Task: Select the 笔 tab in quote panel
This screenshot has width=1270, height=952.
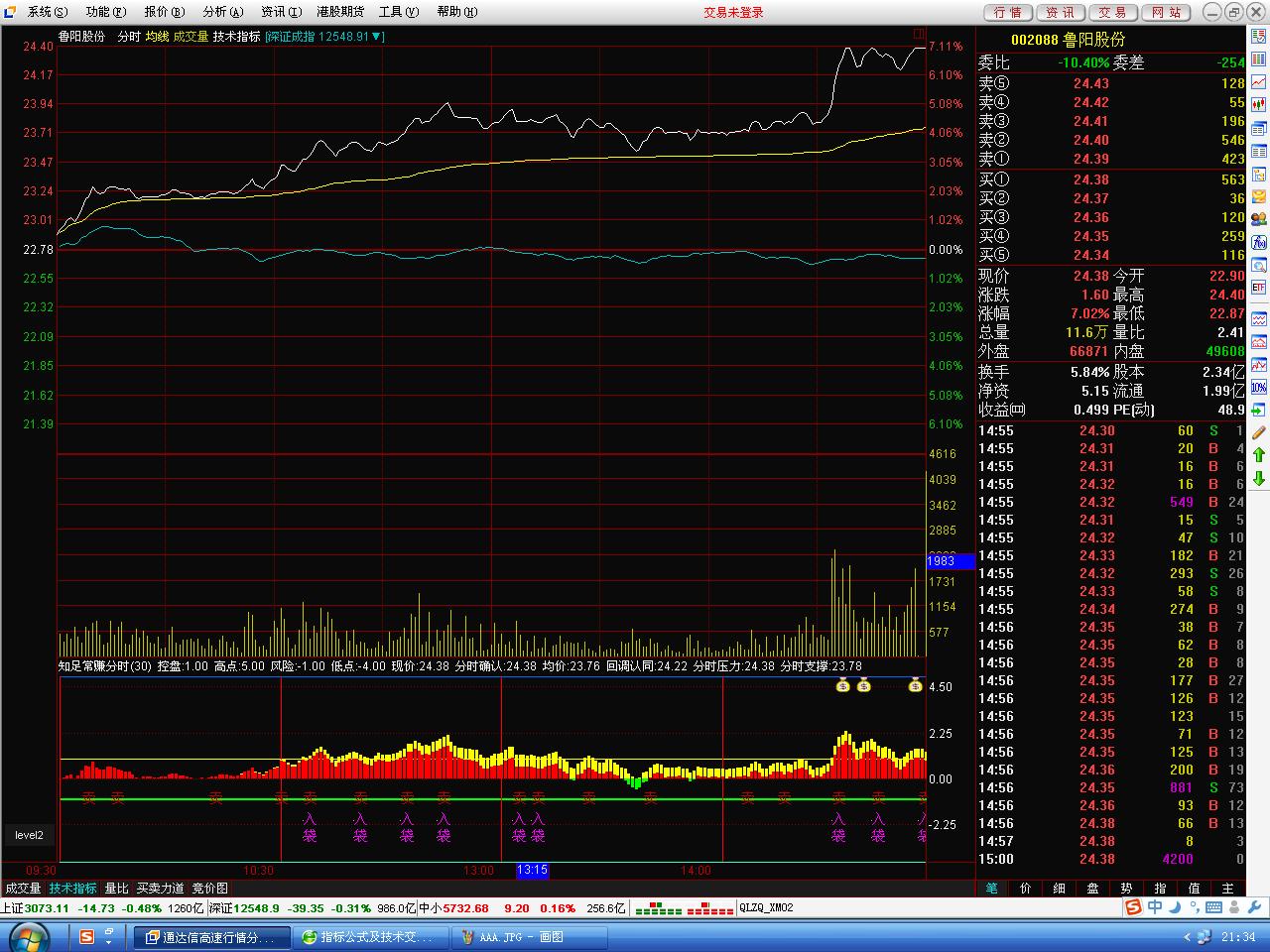Action: coord(991,889)
